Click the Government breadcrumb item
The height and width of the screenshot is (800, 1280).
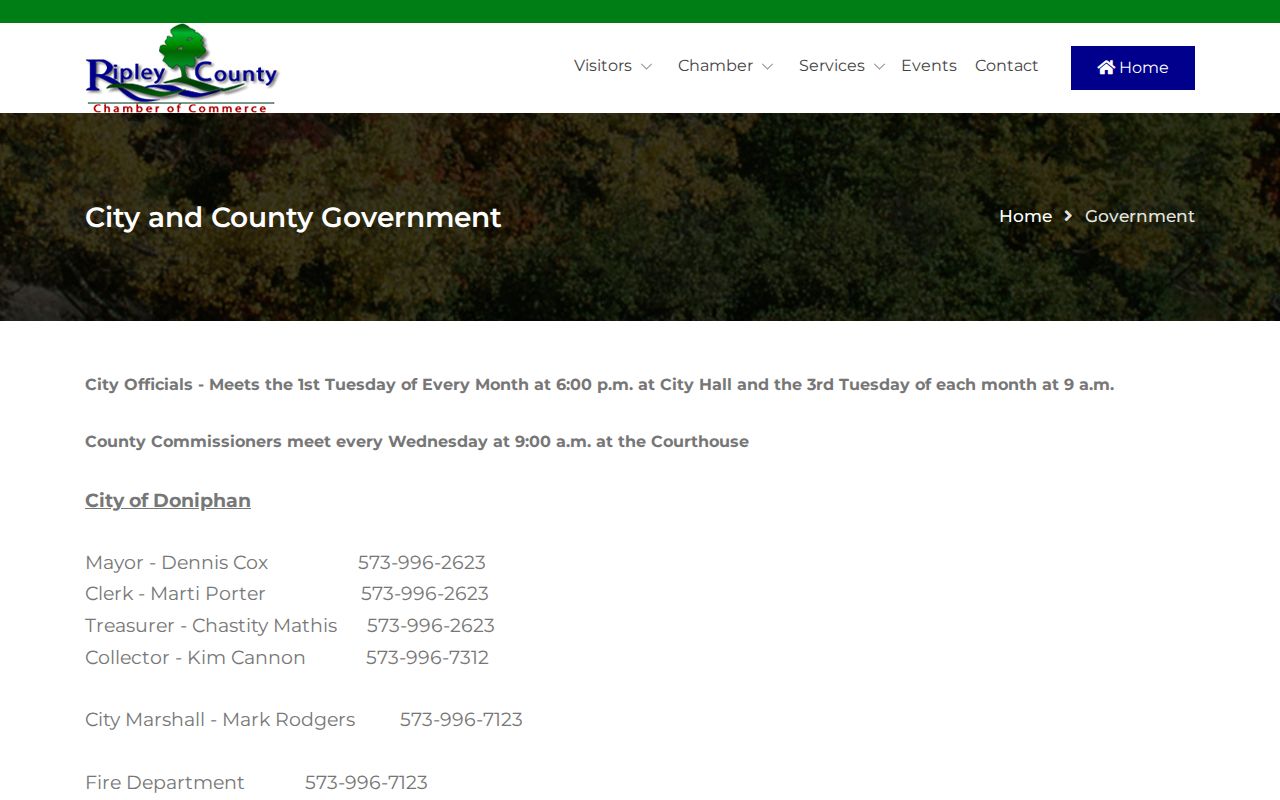click(x=1140, y=216)
